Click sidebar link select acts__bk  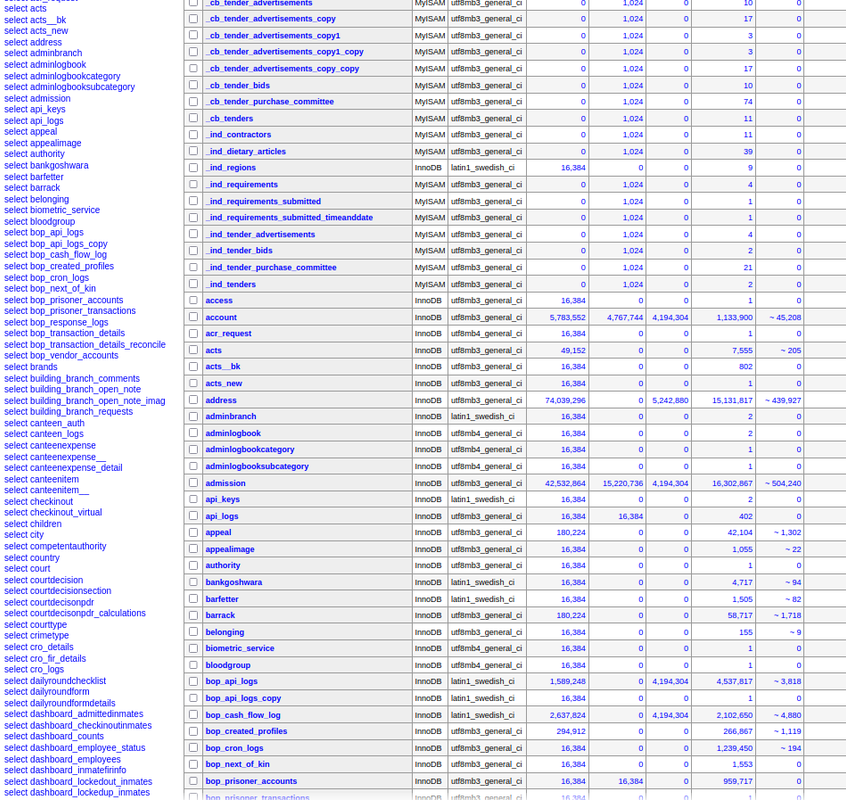[x=35, y=20]
